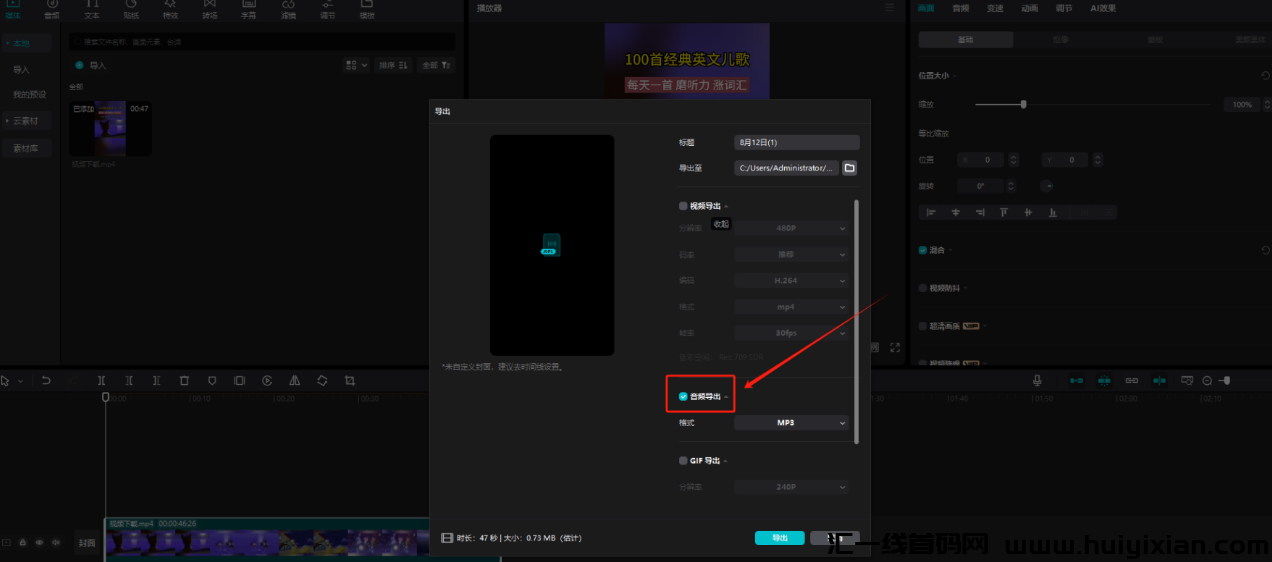Open the 转场 transitions panel icon
Screen dimensions: 1272x562
pyautogui.click(x=209, y=9)
